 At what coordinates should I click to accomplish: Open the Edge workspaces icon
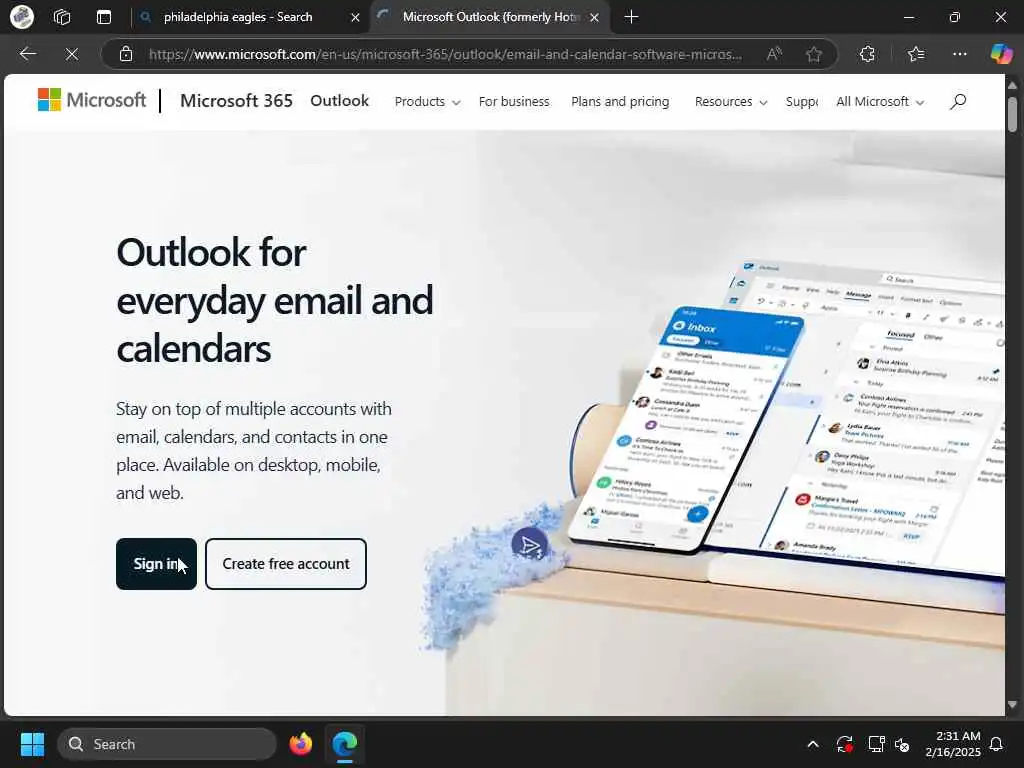(62, 17)
